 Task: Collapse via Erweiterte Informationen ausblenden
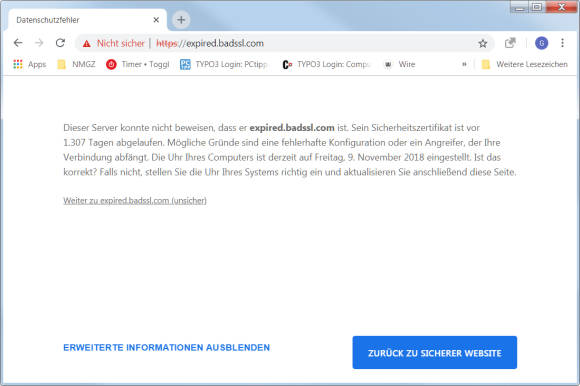[166, 348]
